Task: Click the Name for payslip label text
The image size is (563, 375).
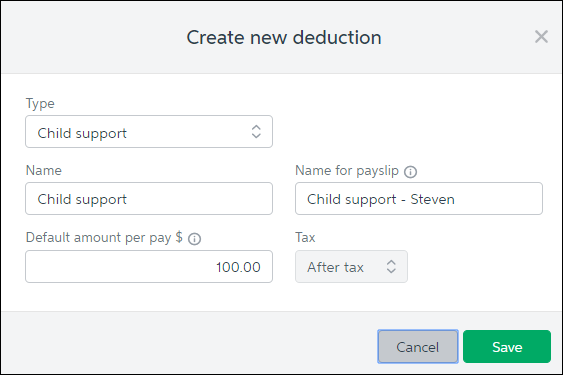Action: (x=347, y=171)
